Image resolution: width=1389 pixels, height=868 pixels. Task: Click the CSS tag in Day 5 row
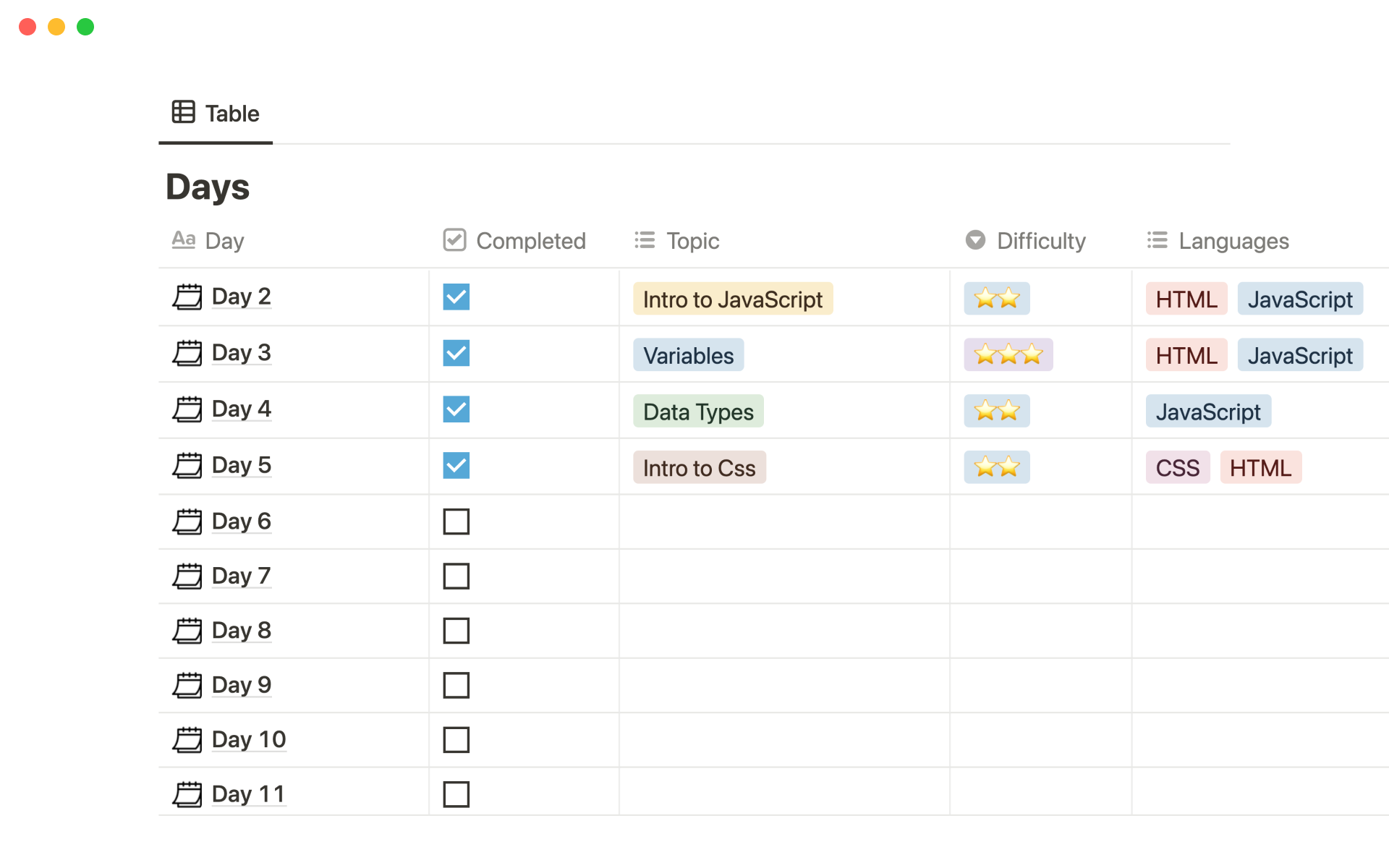pos(1177,468)
